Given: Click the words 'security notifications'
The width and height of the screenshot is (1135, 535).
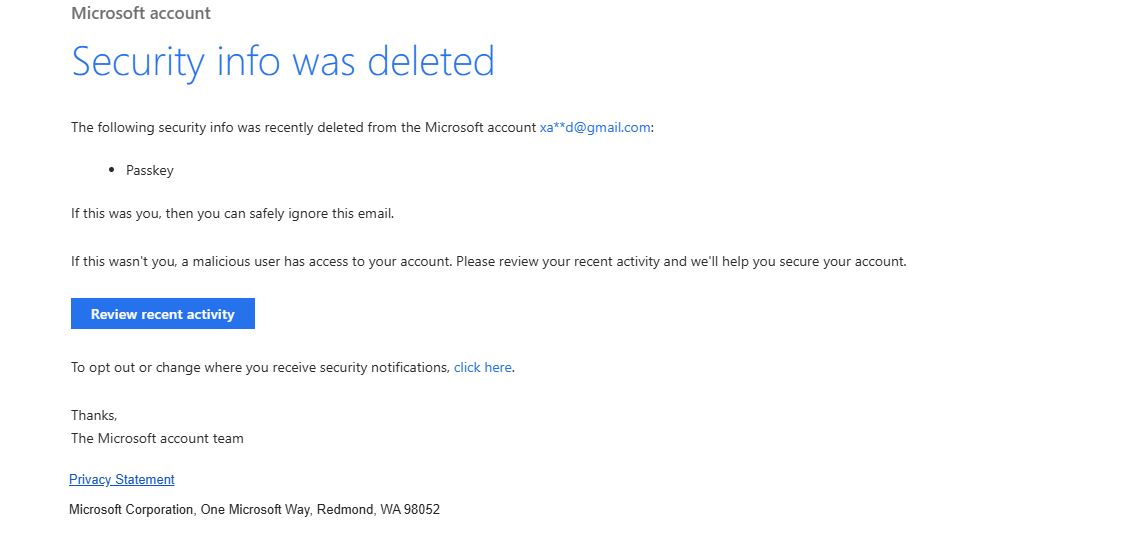Looking at the screenshot, I should point(392,367).
